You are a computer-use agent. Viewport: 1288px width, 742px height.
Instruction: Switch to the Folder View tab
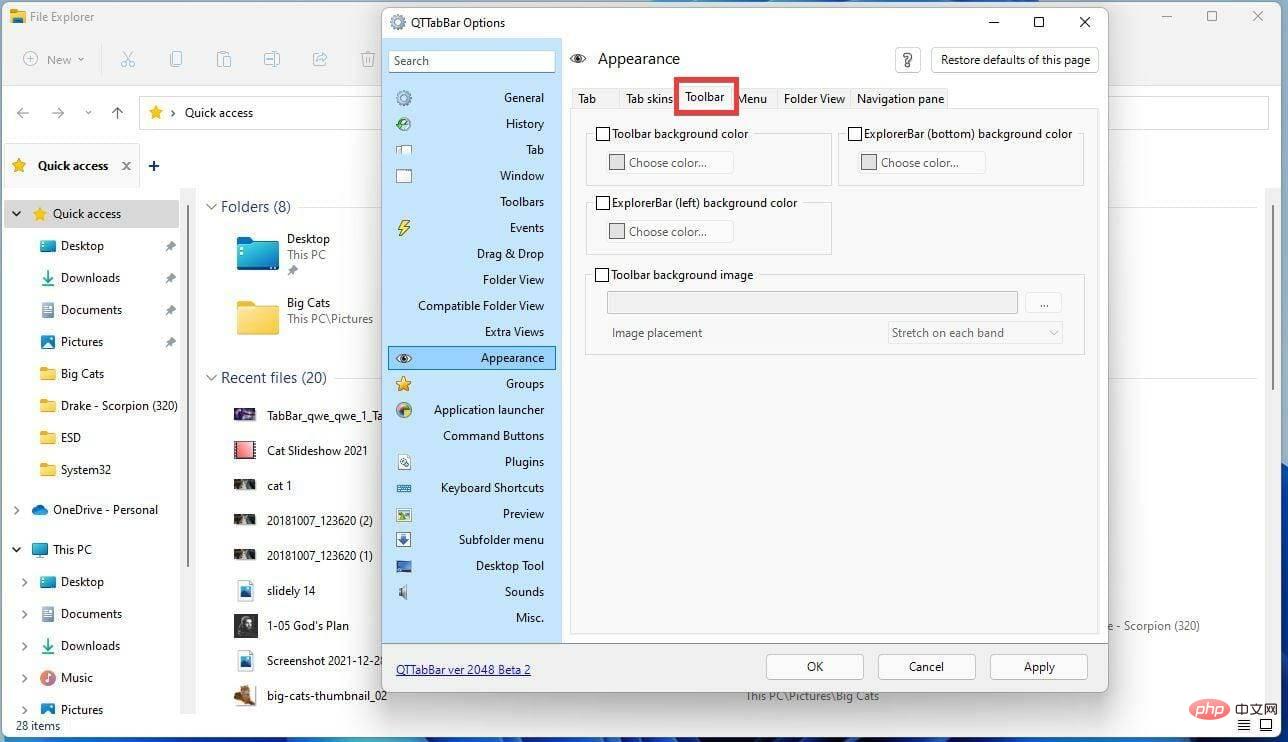pyautogui.click(x=814, y=99)
